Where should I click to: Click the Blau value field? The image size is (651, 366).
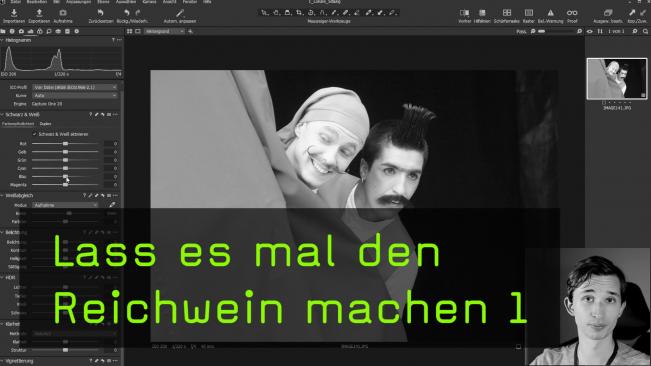pyautogui.click(x=111, y=177)
